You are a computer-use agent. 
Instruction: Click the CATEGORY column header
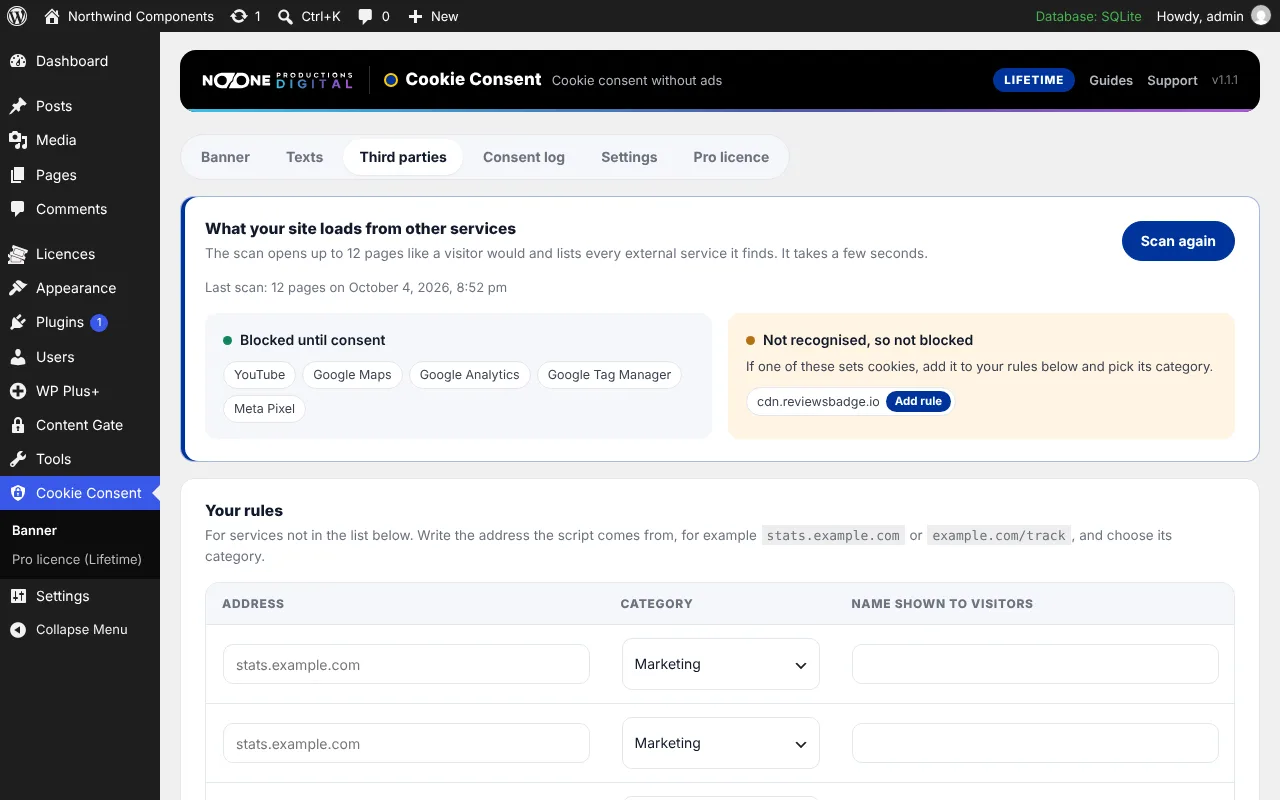pyautogui.click(x=657, y=604)
